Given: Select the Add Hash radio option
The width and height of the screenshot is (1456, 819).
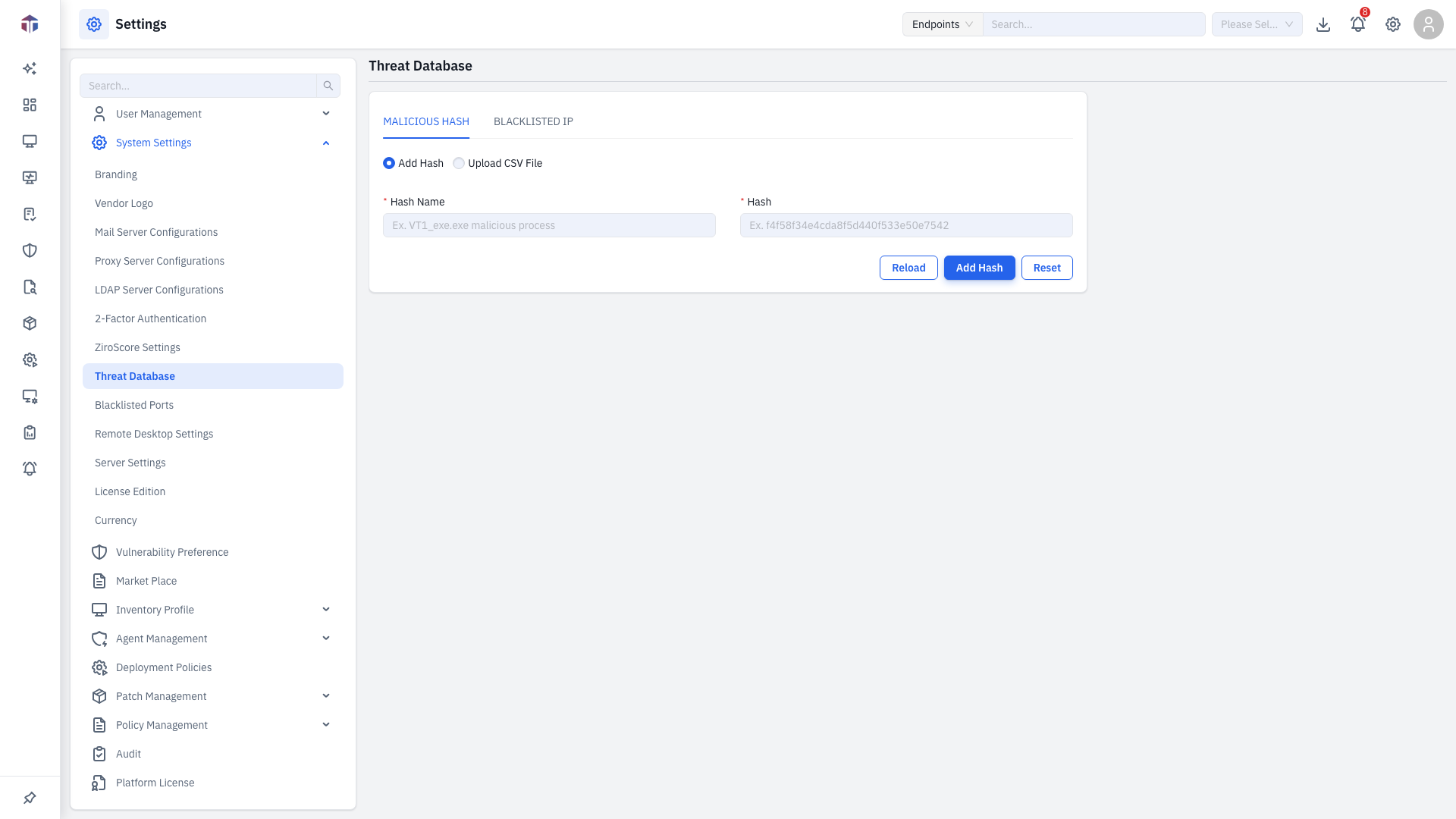Looking at the screenshot, I should coord(389,163).
